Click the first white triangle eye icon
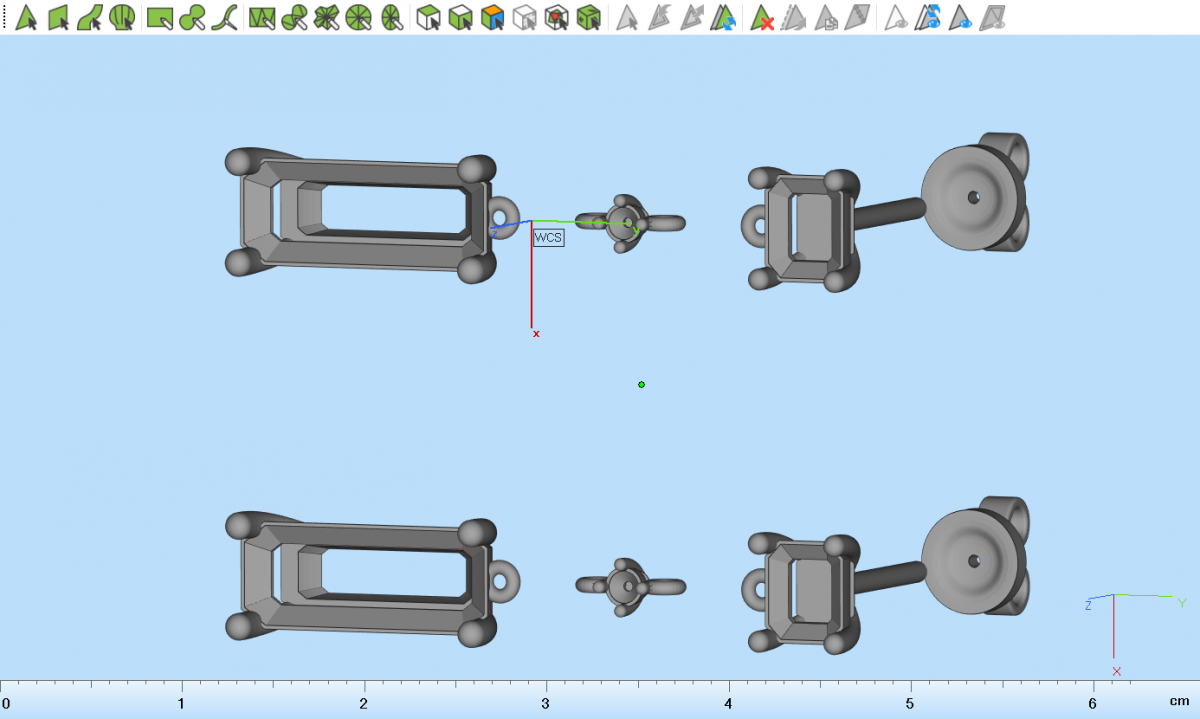 897,17
